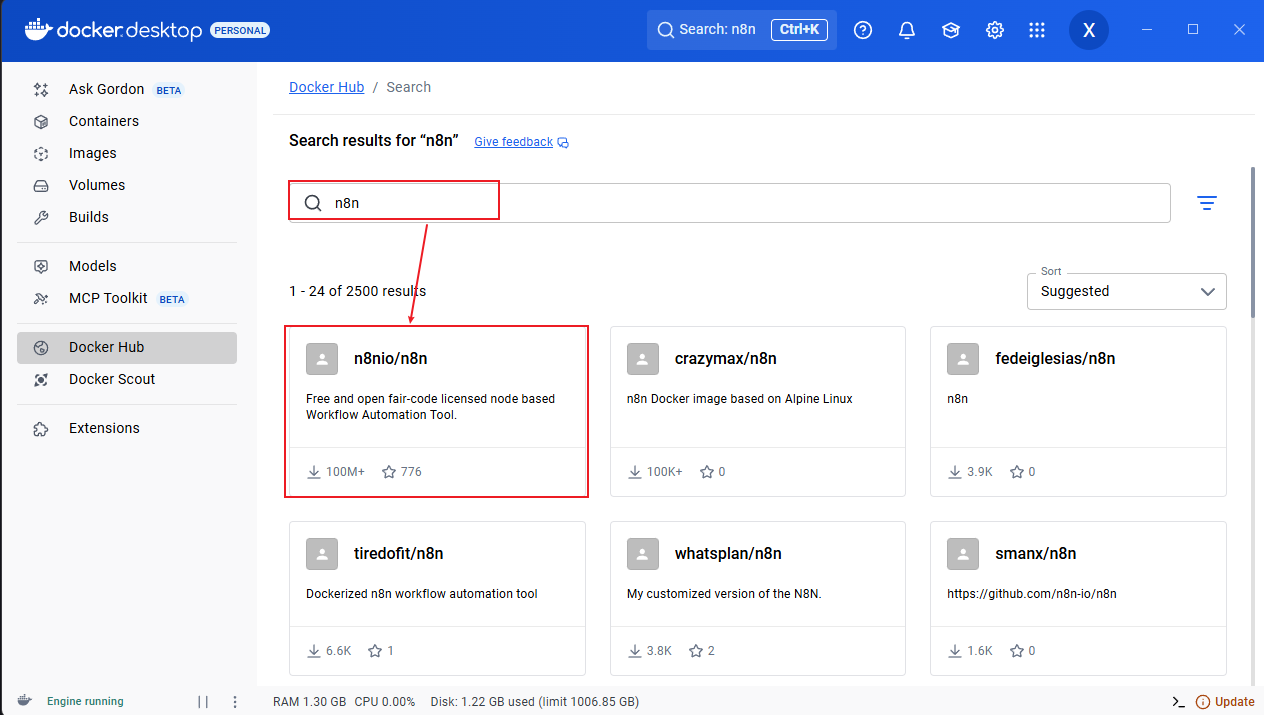This screenshot has width=1264, height=715.
Task: Click the Update button in status bar
Action: click(x=1225, y=701)
